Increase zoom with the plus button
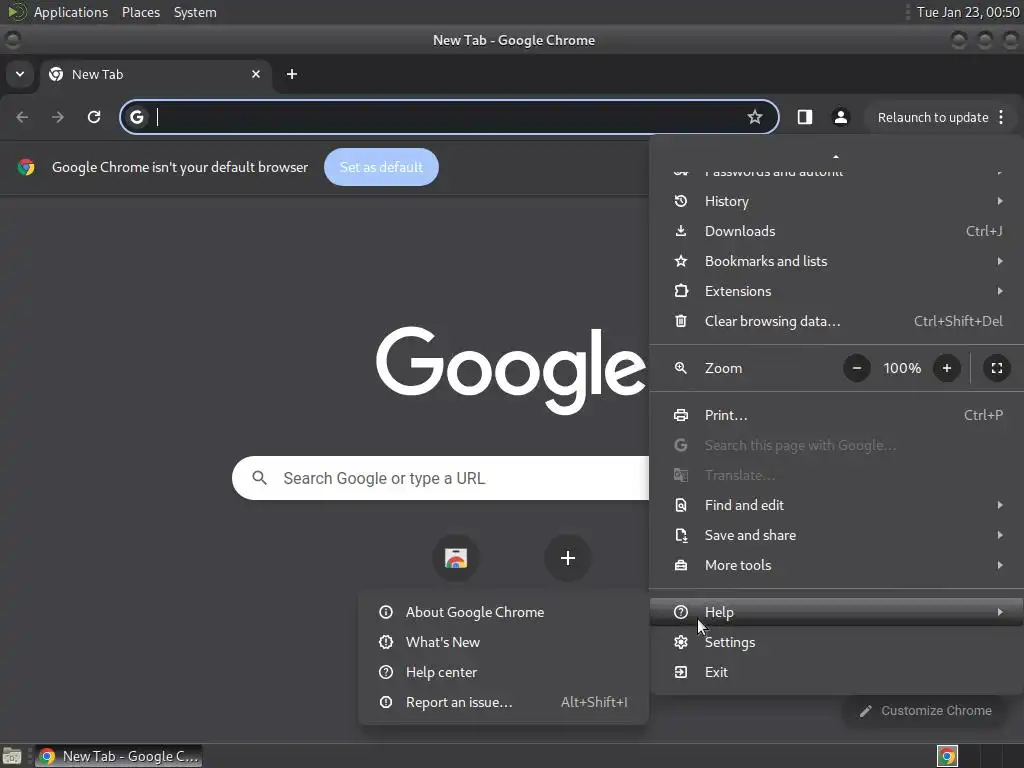 [947, 368]
